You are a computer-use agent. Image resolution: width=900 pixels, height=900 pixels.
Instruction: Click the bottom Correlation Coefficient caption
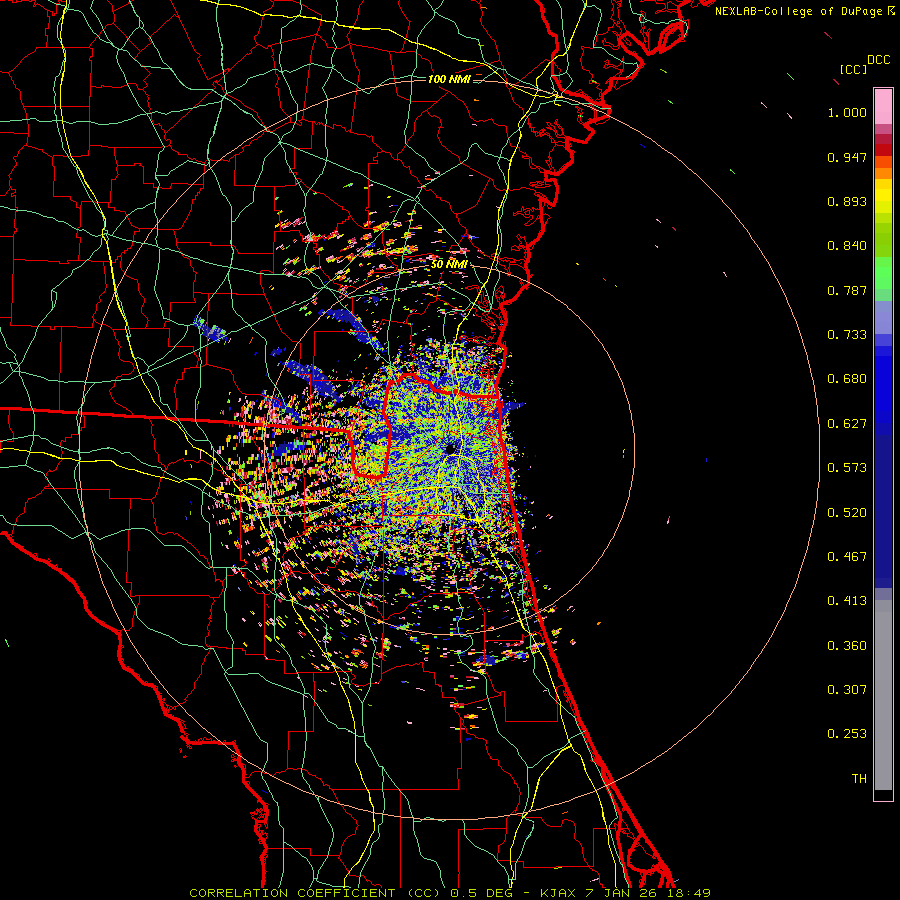[450, 893]
